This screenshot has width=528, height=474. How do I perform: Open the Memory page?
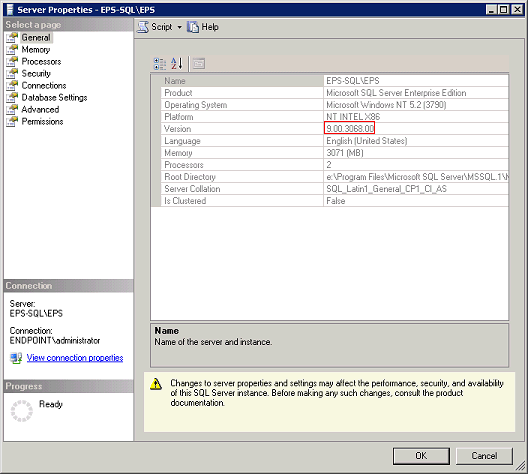click(36, 49)
